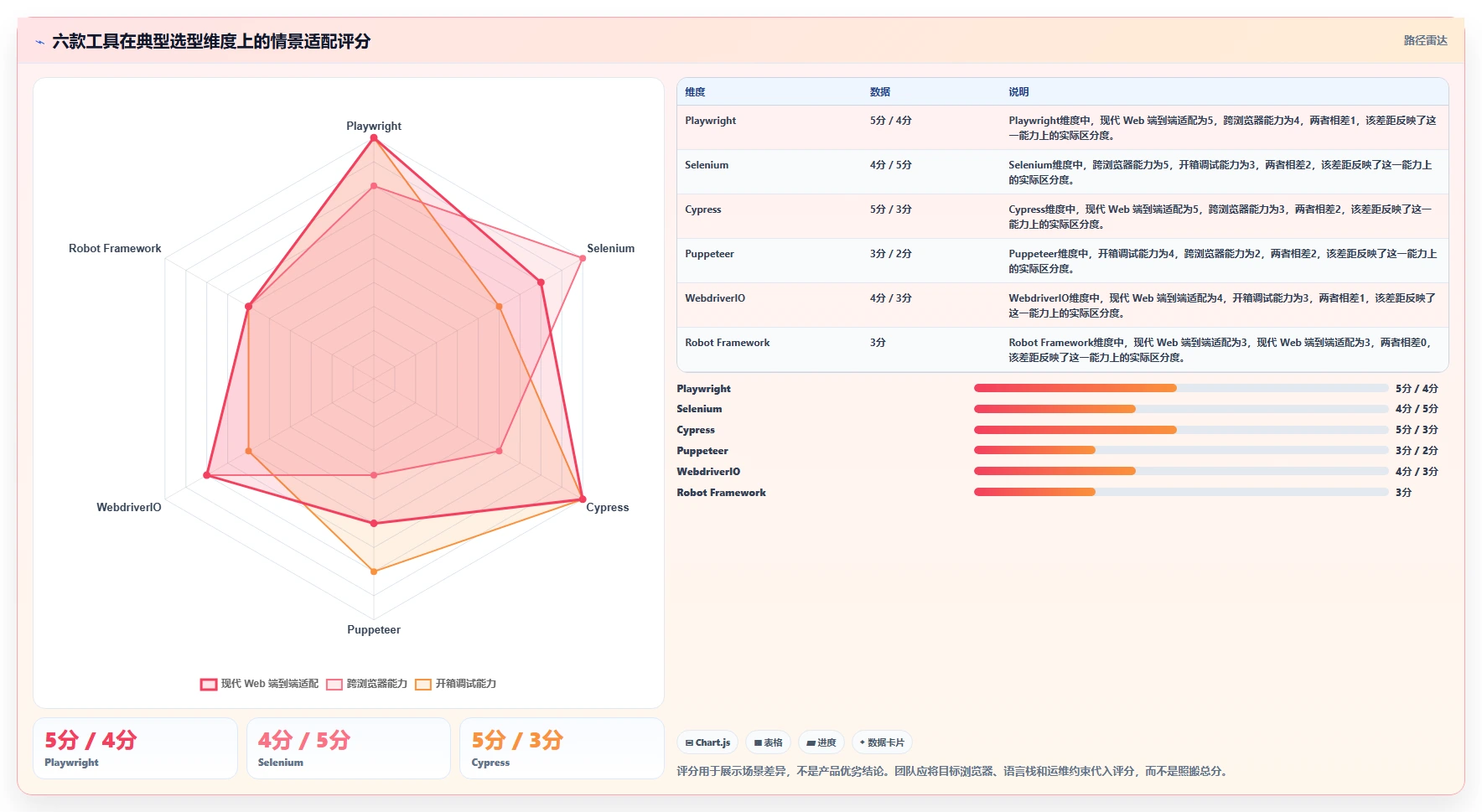Screen dimensions: 1482x812
Task: Click the pink data point on the Cypress axis
Action: pyautogui.click(x=500, y=451)
